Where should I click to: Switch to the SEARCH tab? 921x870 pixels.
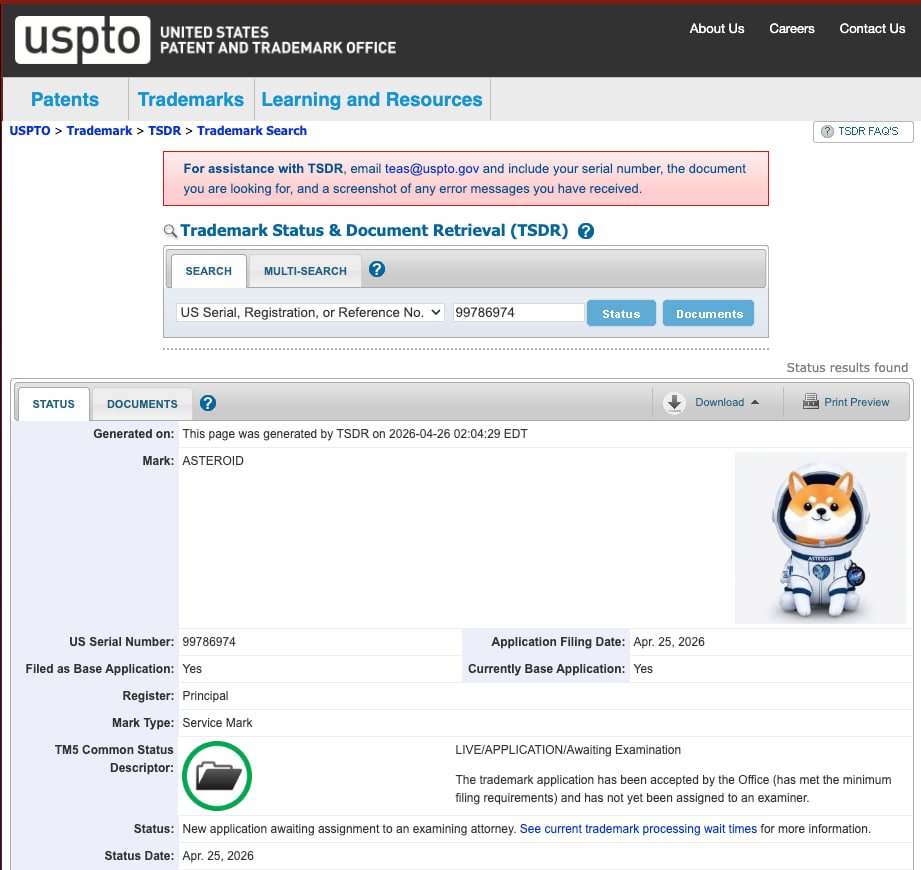tap(209, 271)
